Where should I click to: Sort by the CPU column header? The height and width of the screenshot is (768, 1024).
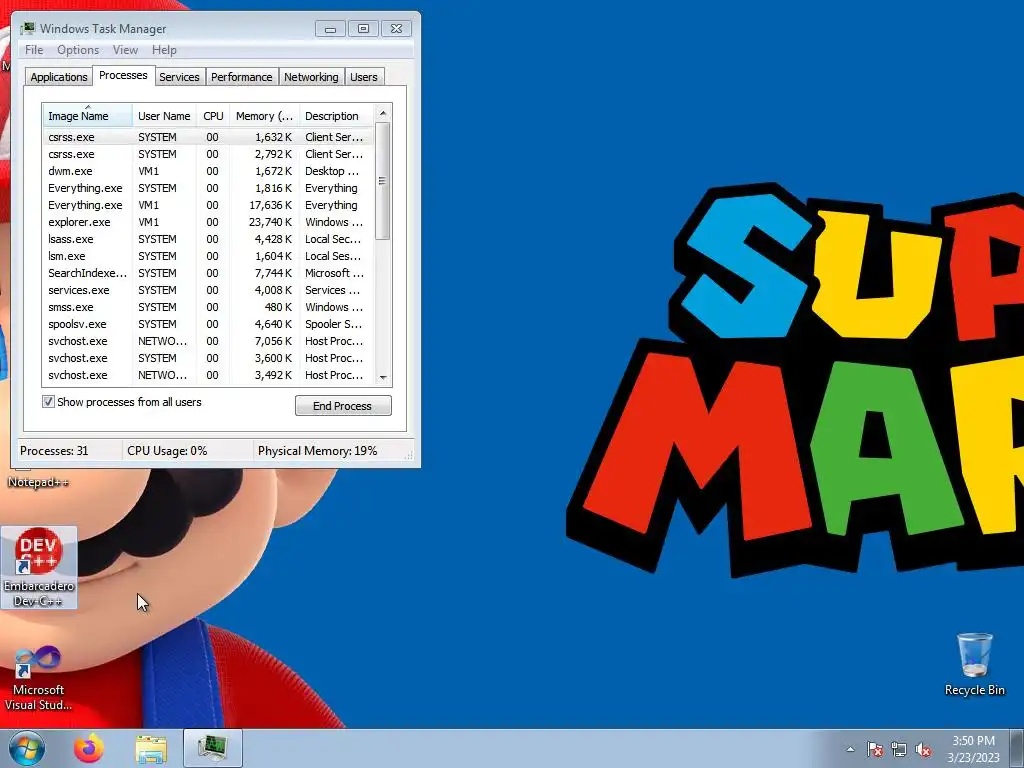coord(213,116)
